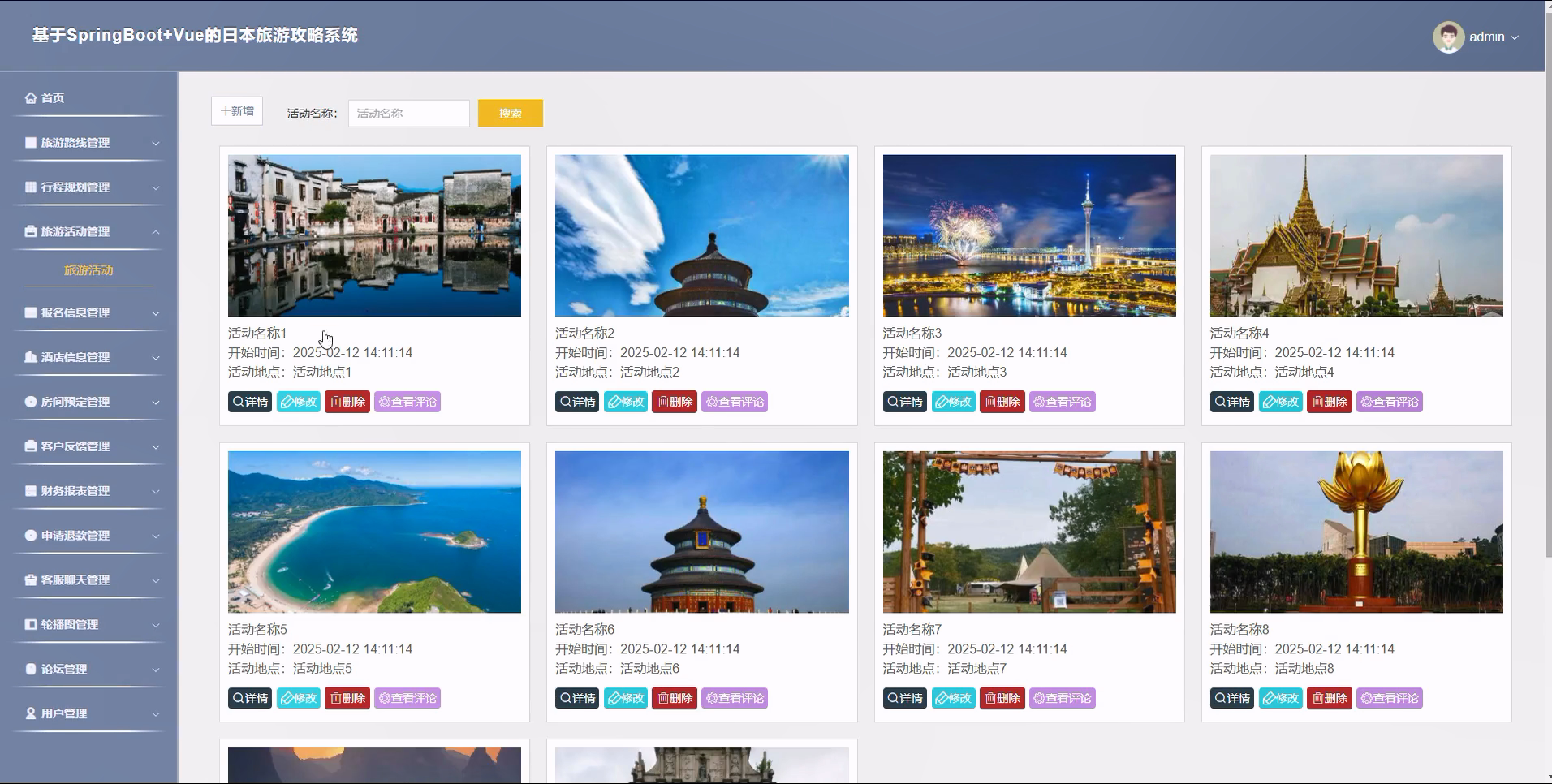Click 删除 for 活动名称3
This screenshot has height=784, width=1552.
click(1002, 402)
